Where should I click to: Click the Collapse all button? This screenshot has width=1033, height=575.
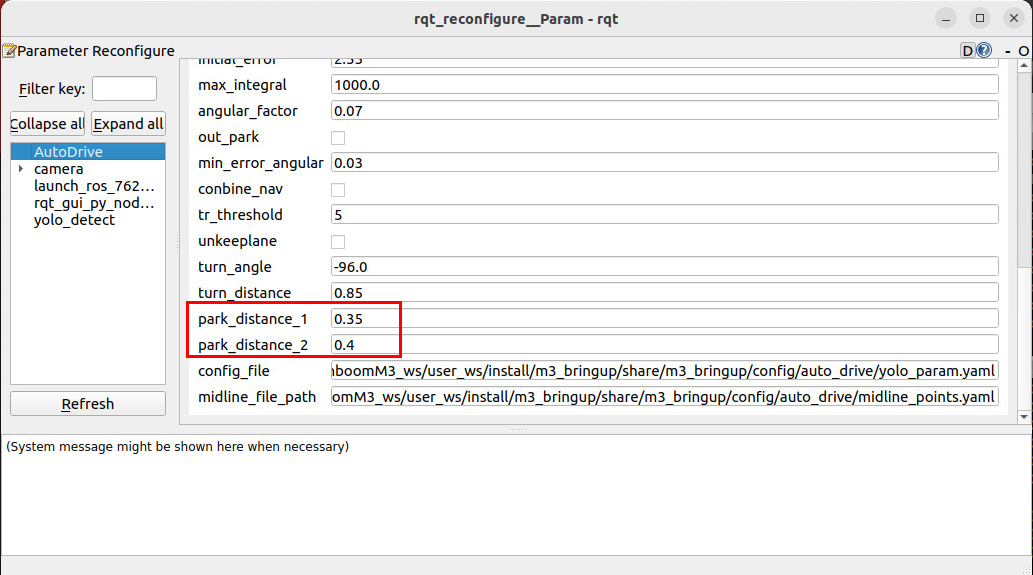tap(47, 124)
